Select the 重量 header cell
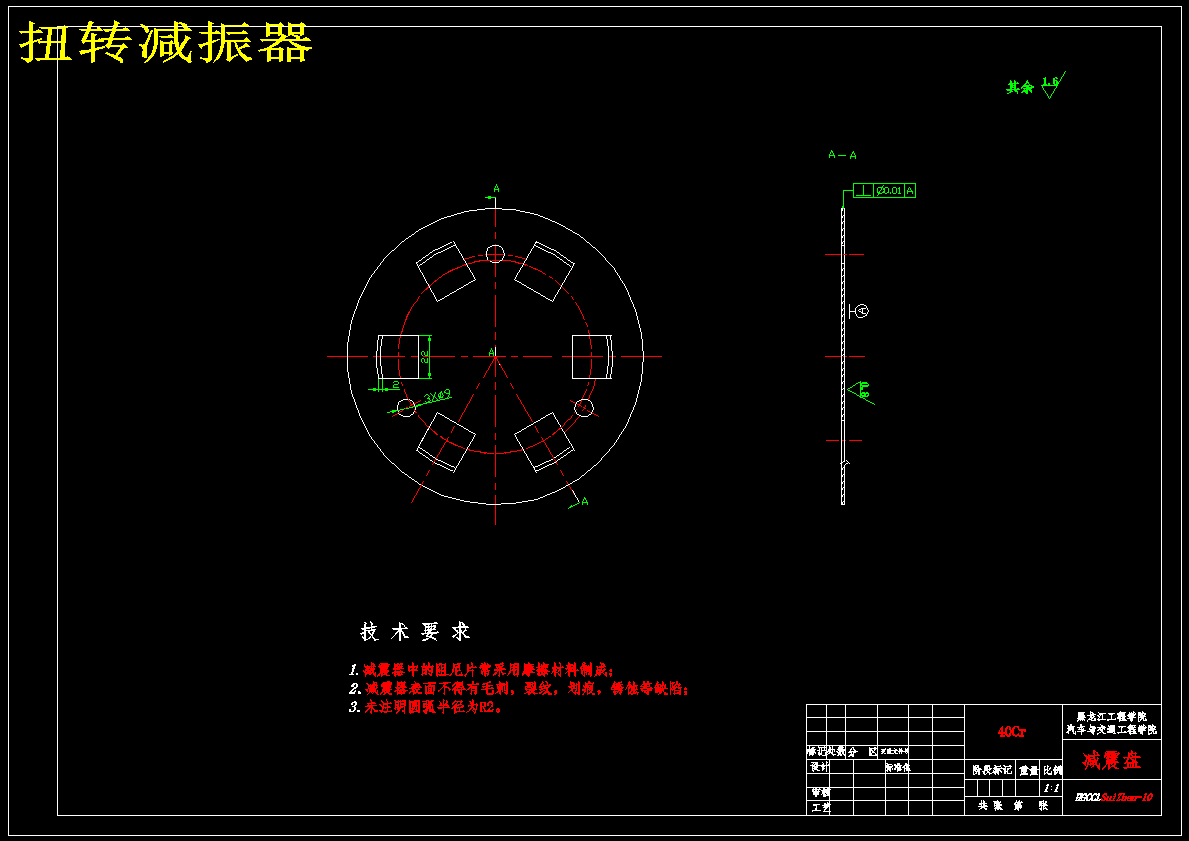Image resolution: width=1189 pixels, height=841 pixels. [1029, 770]
